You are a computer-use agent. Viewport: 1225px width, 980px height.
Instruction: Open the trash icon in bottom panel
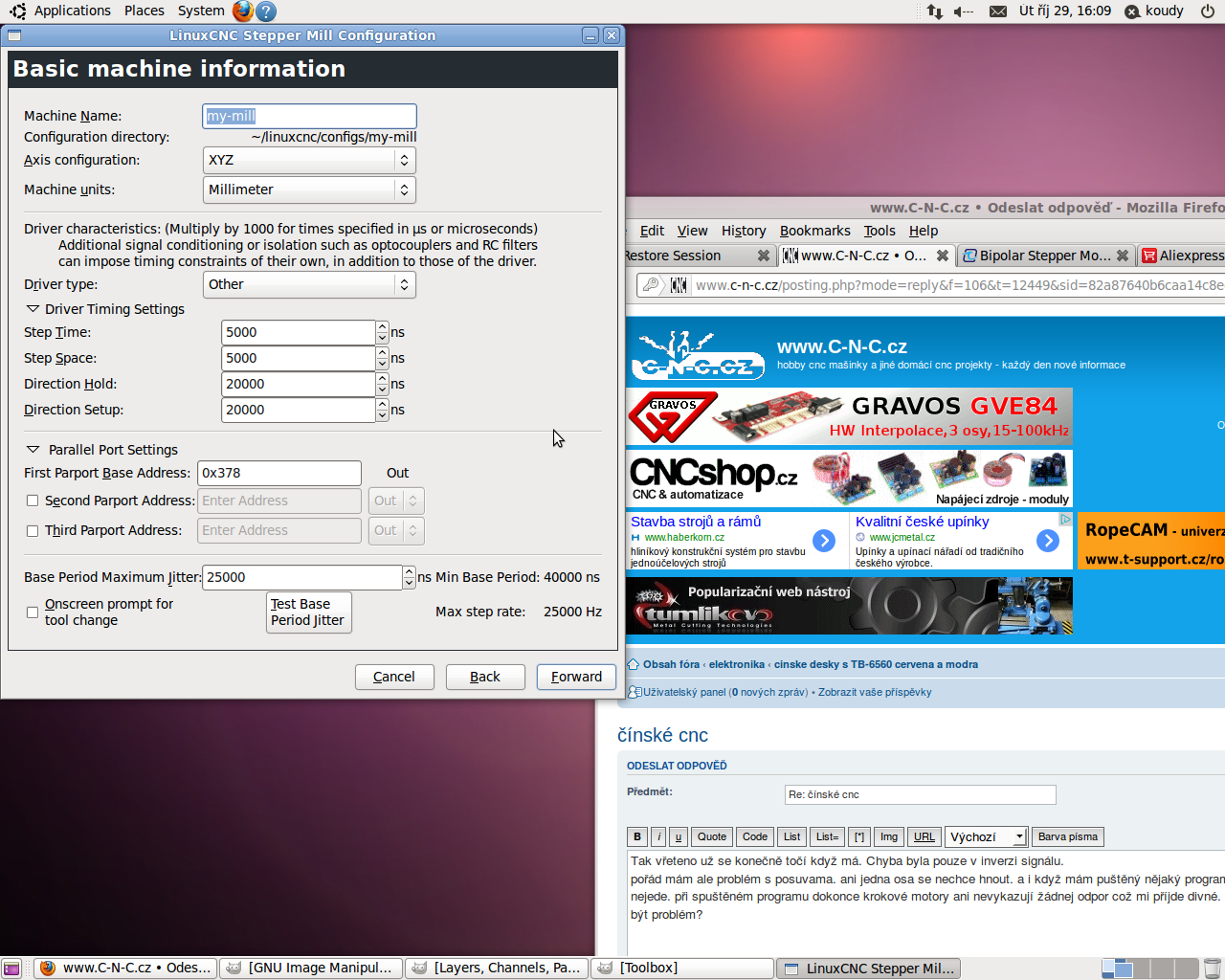(x=1212, y=968)
